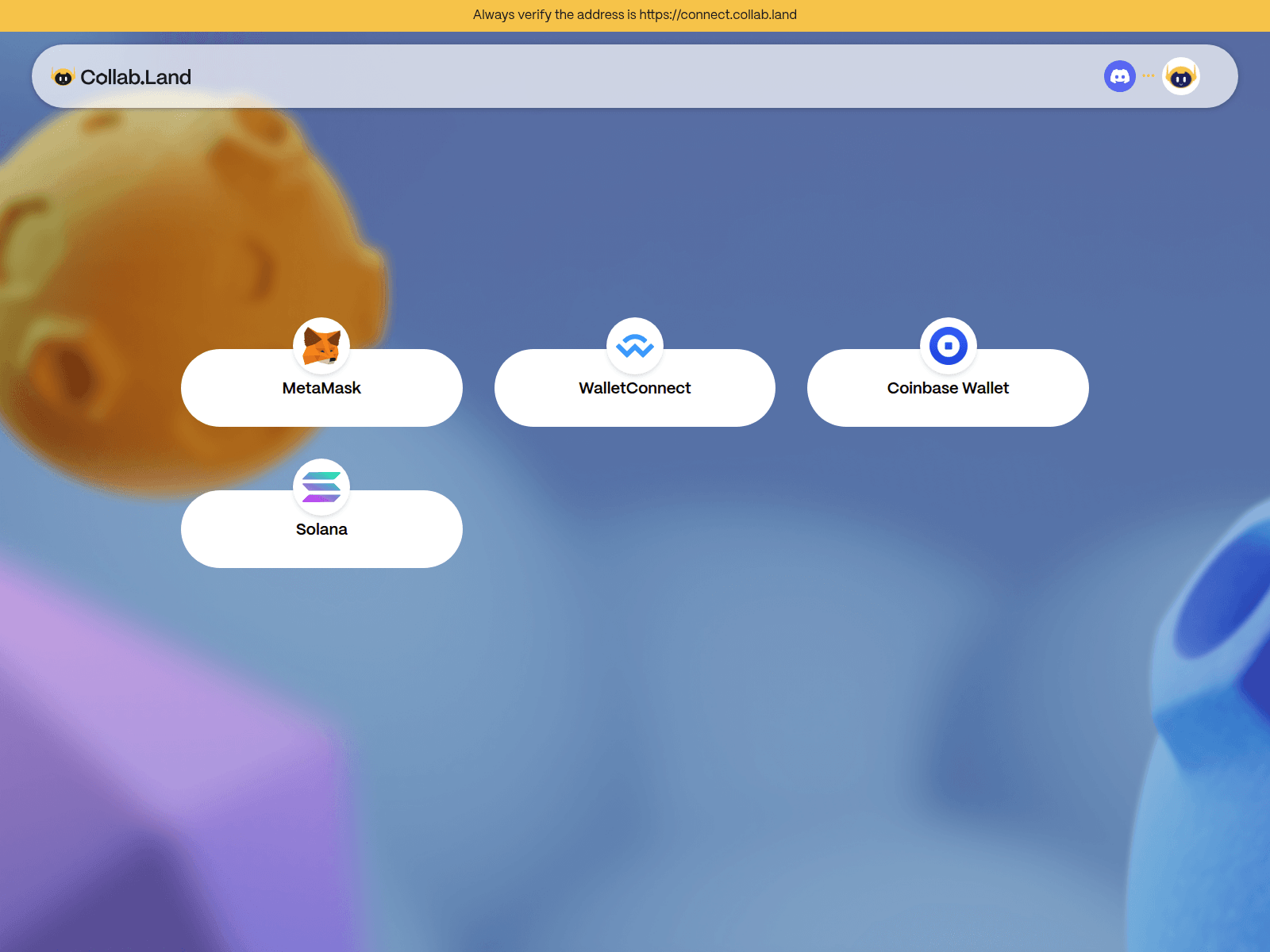Pick the Solana wallet button
1270x952 pixels.
[321, 529]
